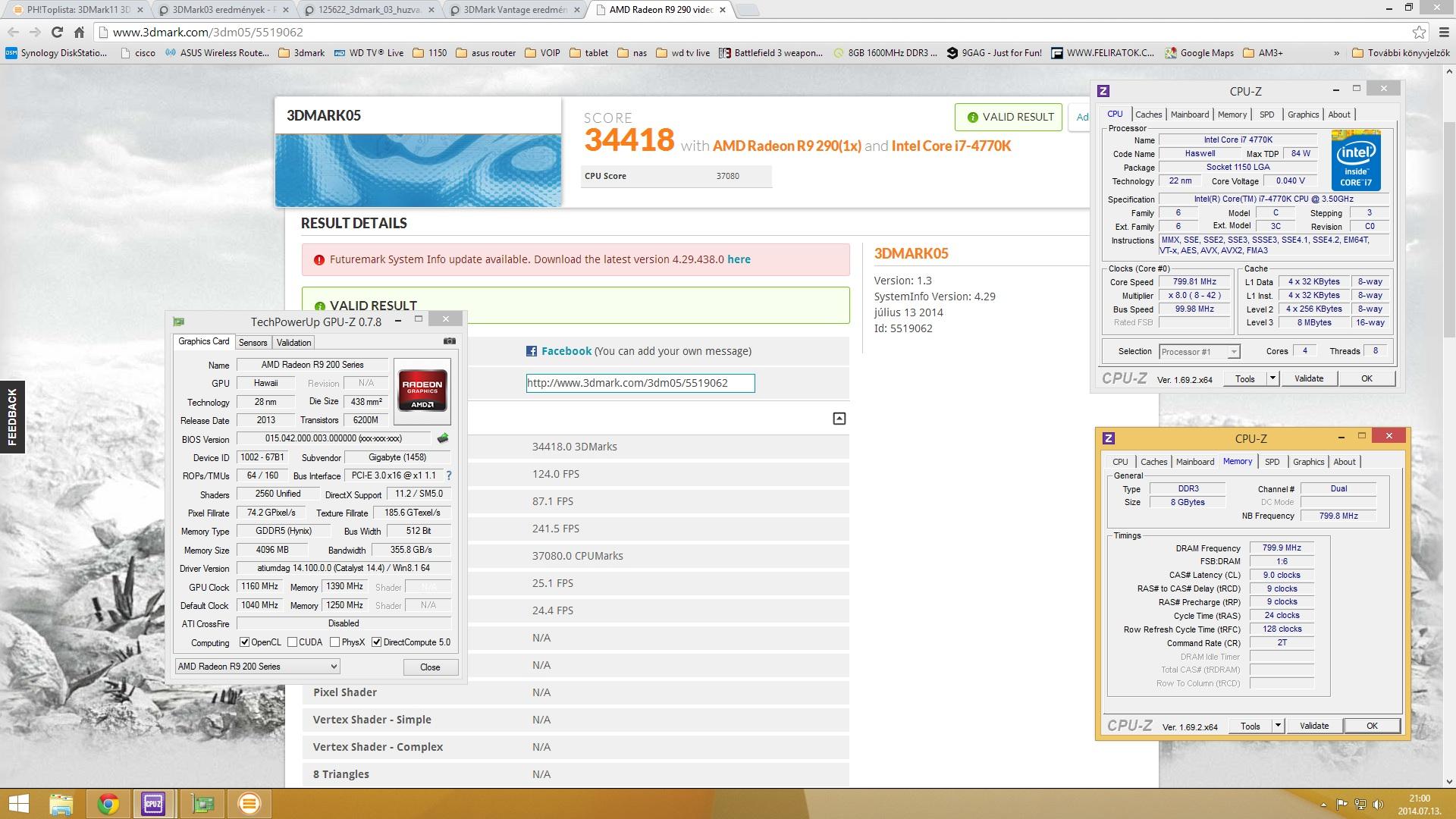Click Chrome's reload page icon
Viewport: 1456px width, 819px height.
click(x=57, y=32)
